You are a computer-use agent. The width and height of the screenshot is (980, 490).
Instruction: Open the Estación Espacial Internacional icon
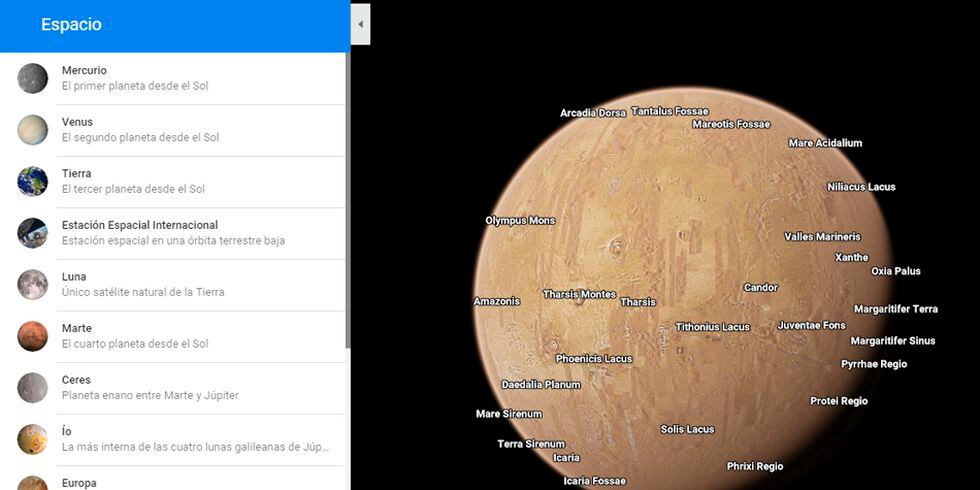(32, 233)
